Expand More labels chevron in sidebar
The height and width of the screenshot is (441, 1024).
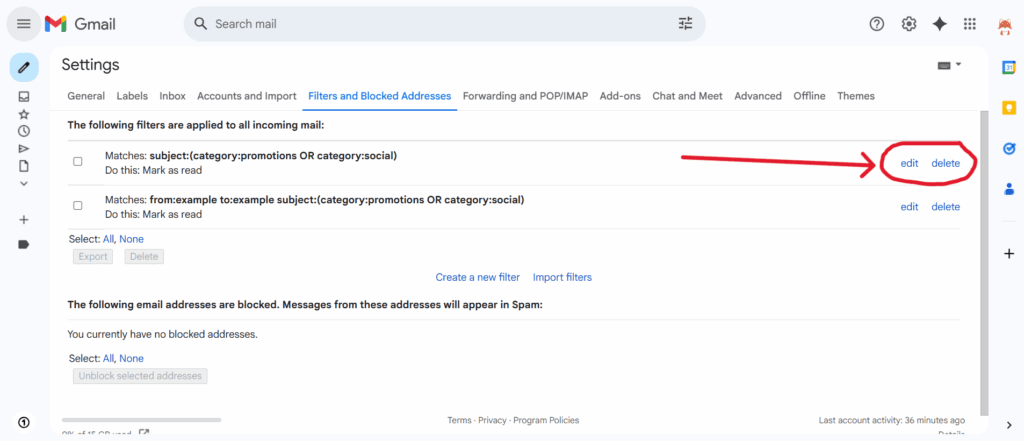[24, 184]
